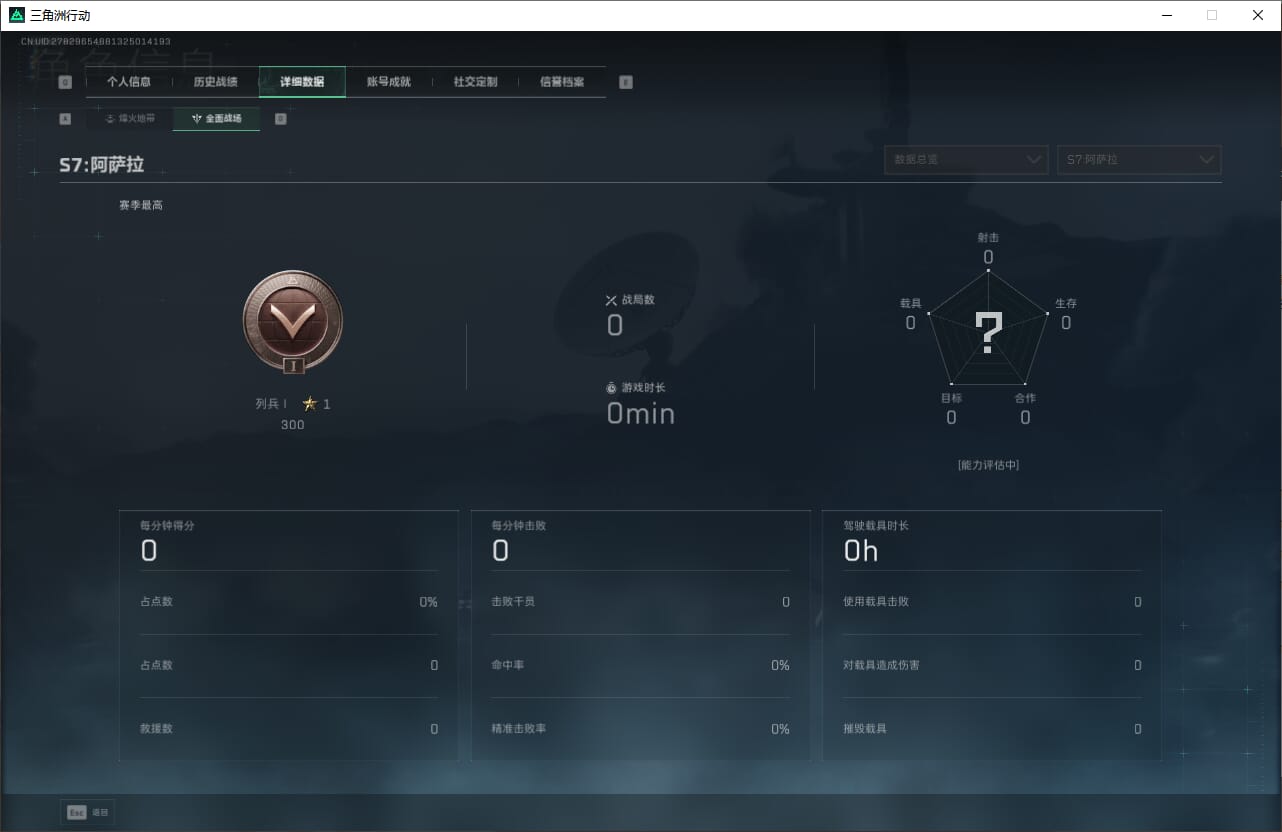Click the 载具 radar axis label
1282x832 pixels.
point(910,303)
